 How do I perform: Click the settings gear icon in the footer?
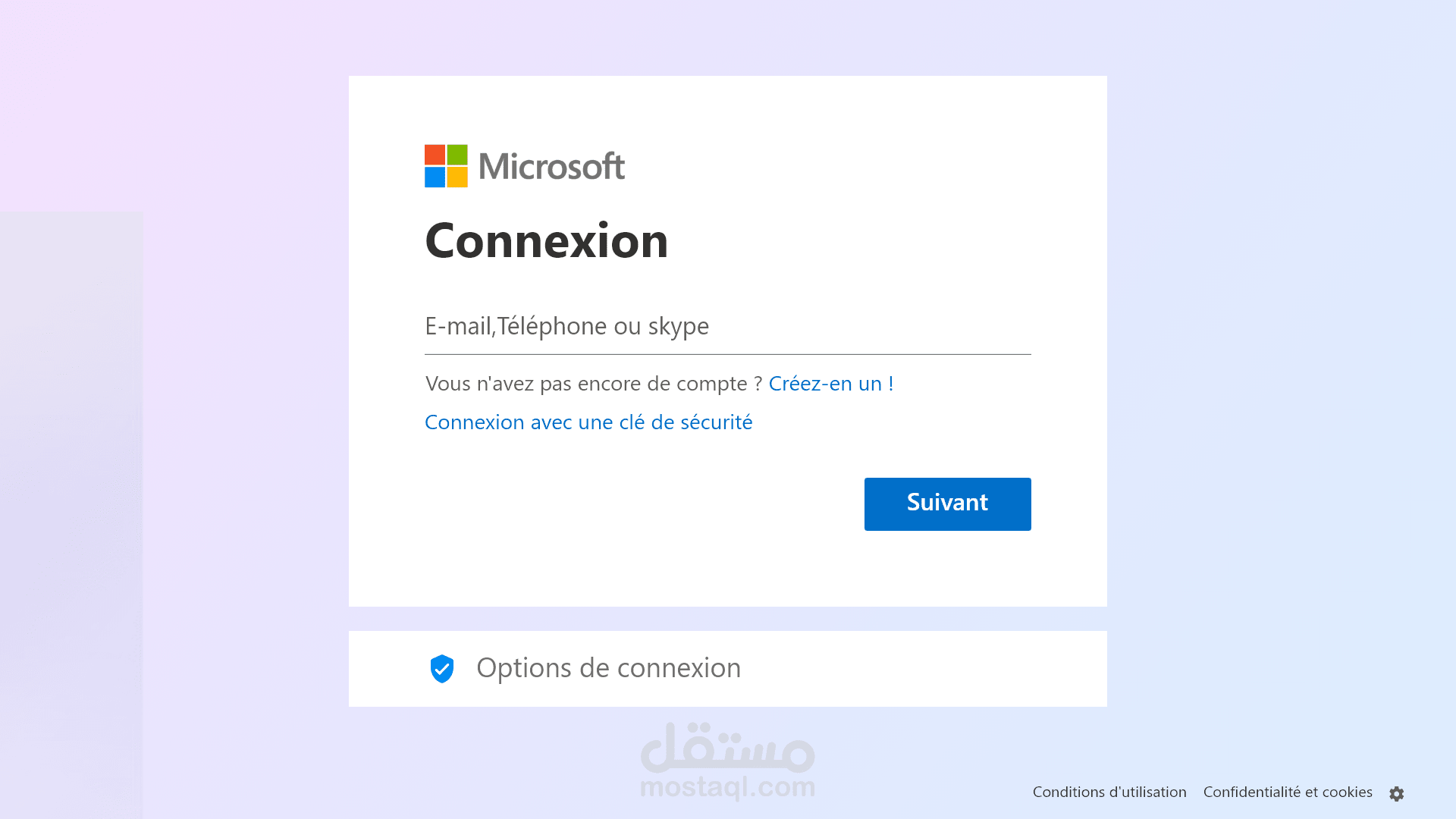tap(1396, 793)
